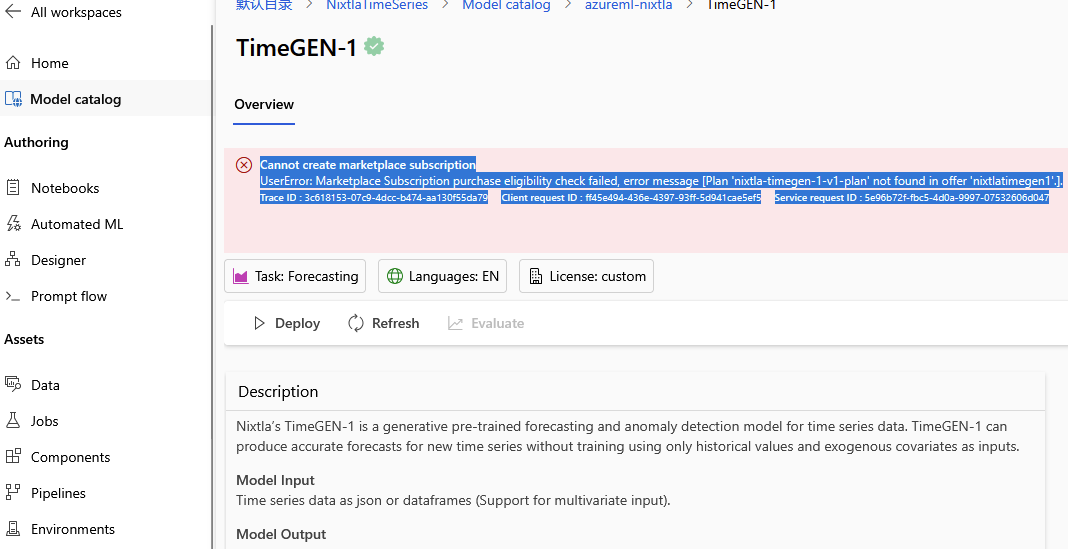Click the Refresh circular arrows icon
Image resolution: width=1068 pixels, height=549 pixels.
(x=356, y=323)
